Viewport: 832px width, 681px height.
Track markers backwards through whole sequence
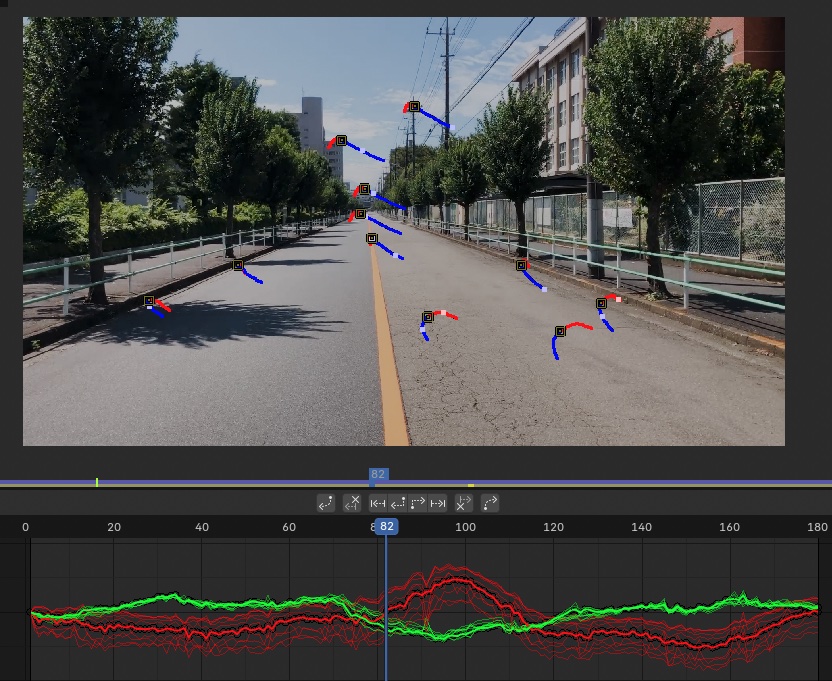point(378,503)
